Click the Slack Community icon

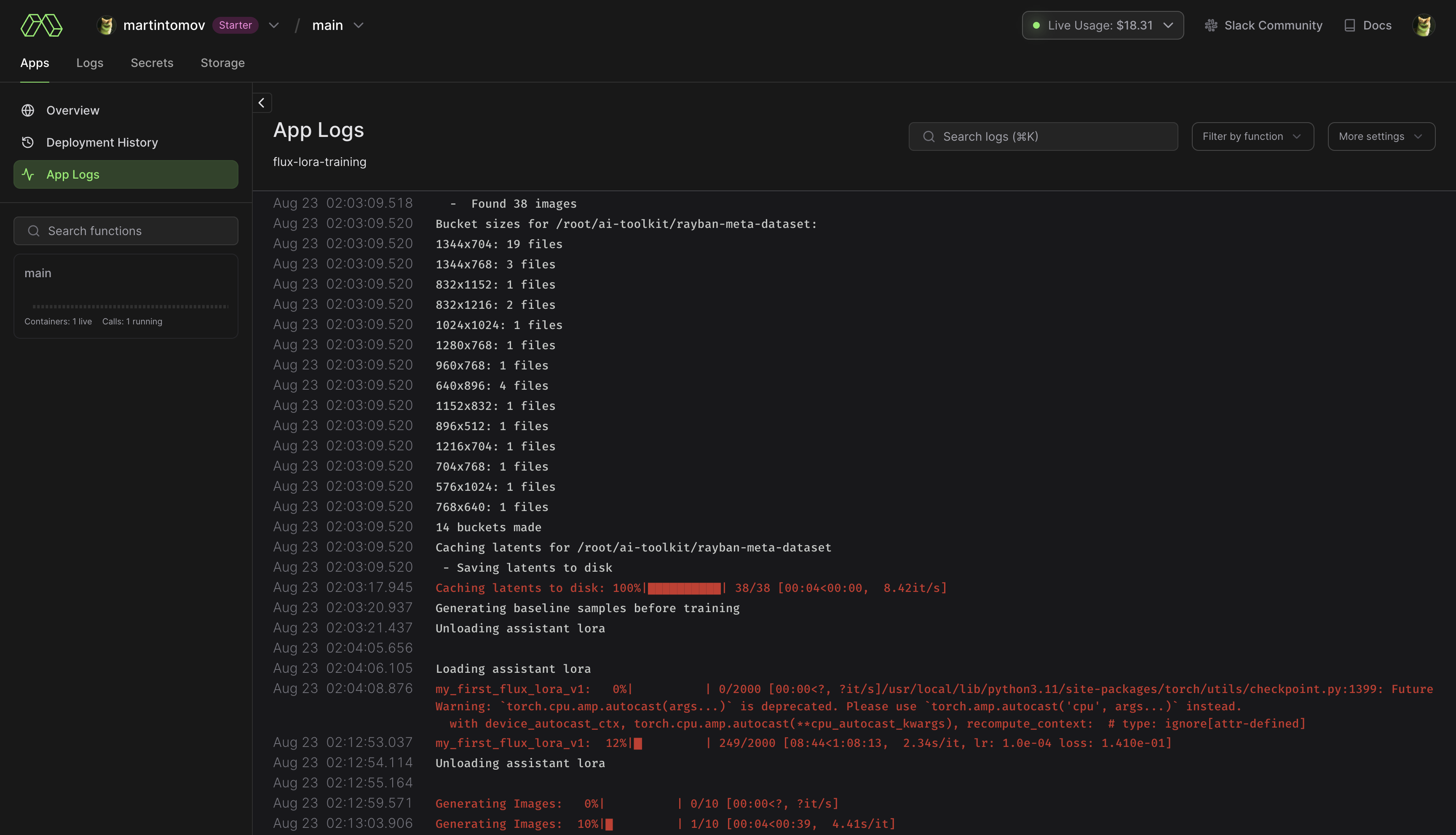click(1211, 25)
